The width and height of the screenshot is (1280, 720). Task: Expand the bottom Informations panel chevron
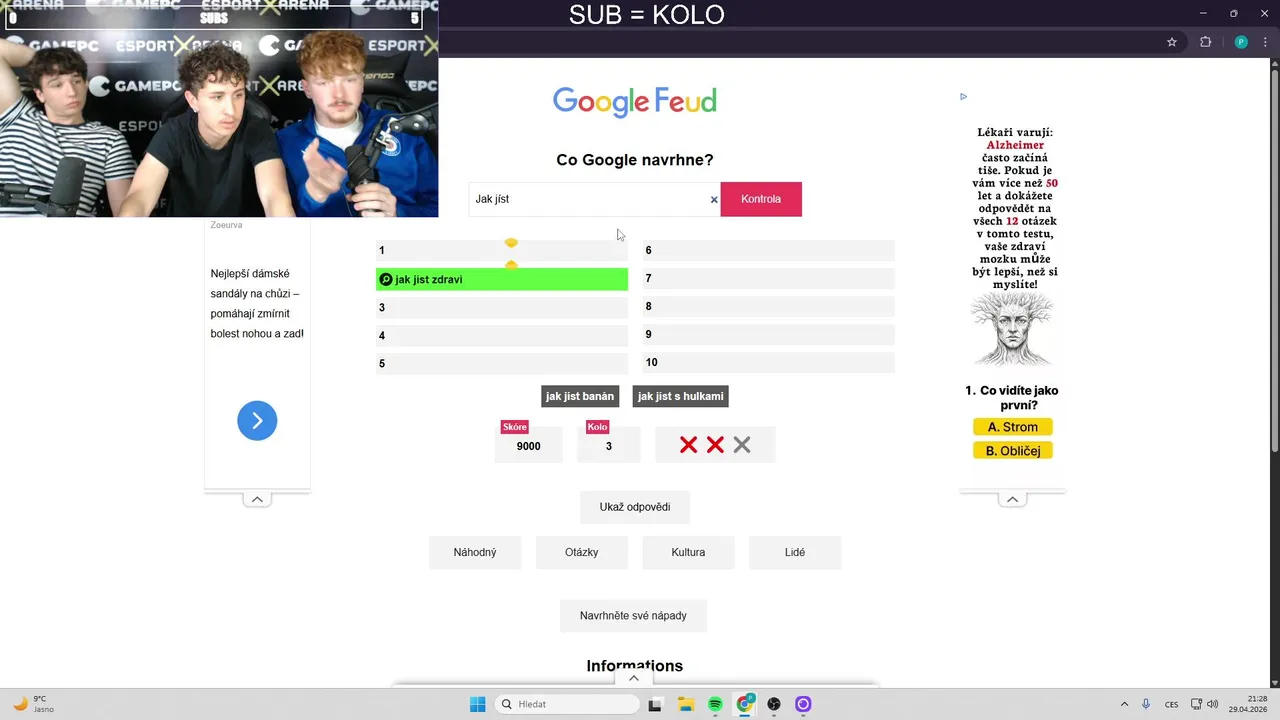pyautogui.click(x=633, y=678)
